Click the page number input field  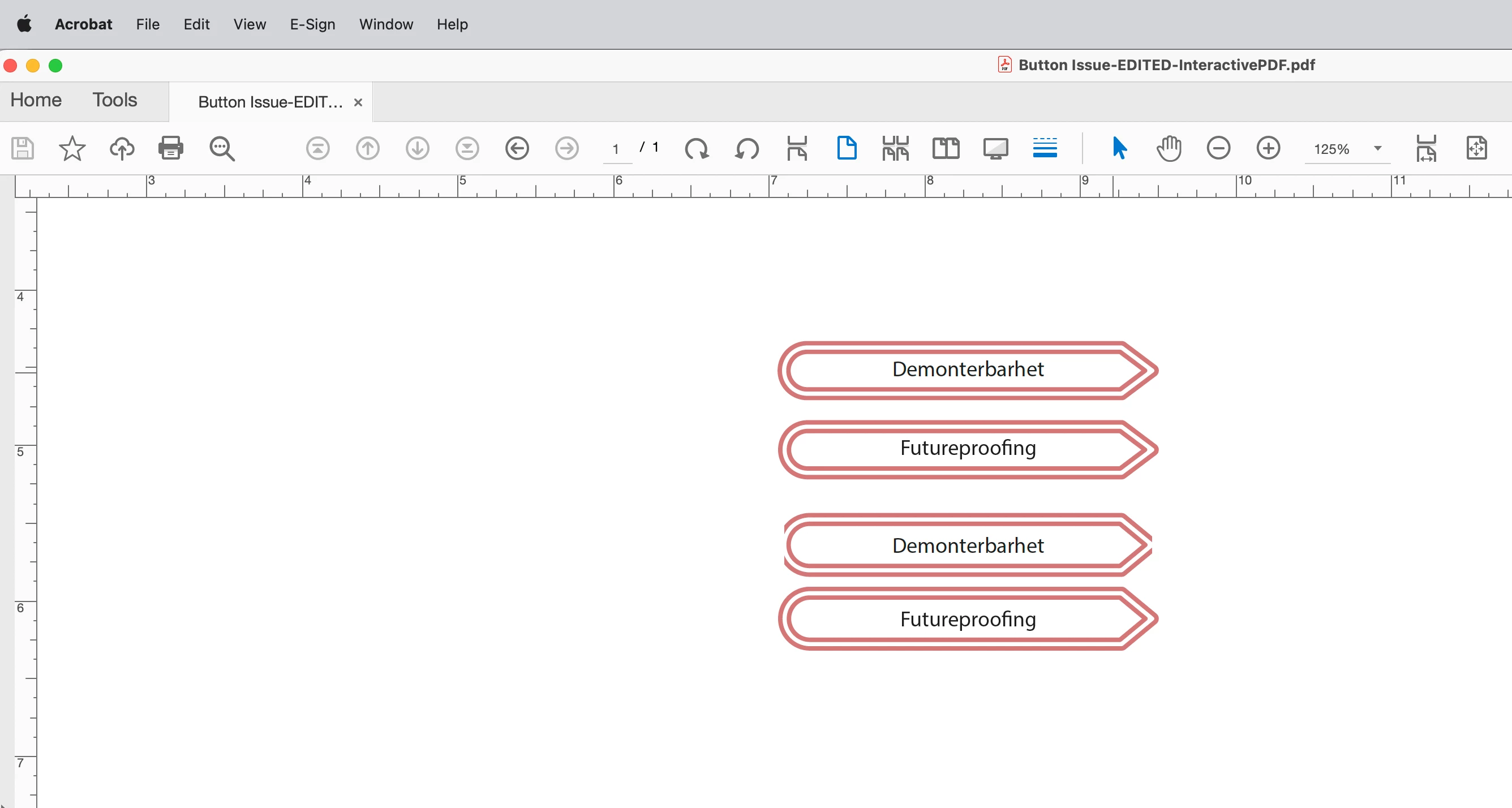(616, 149)
